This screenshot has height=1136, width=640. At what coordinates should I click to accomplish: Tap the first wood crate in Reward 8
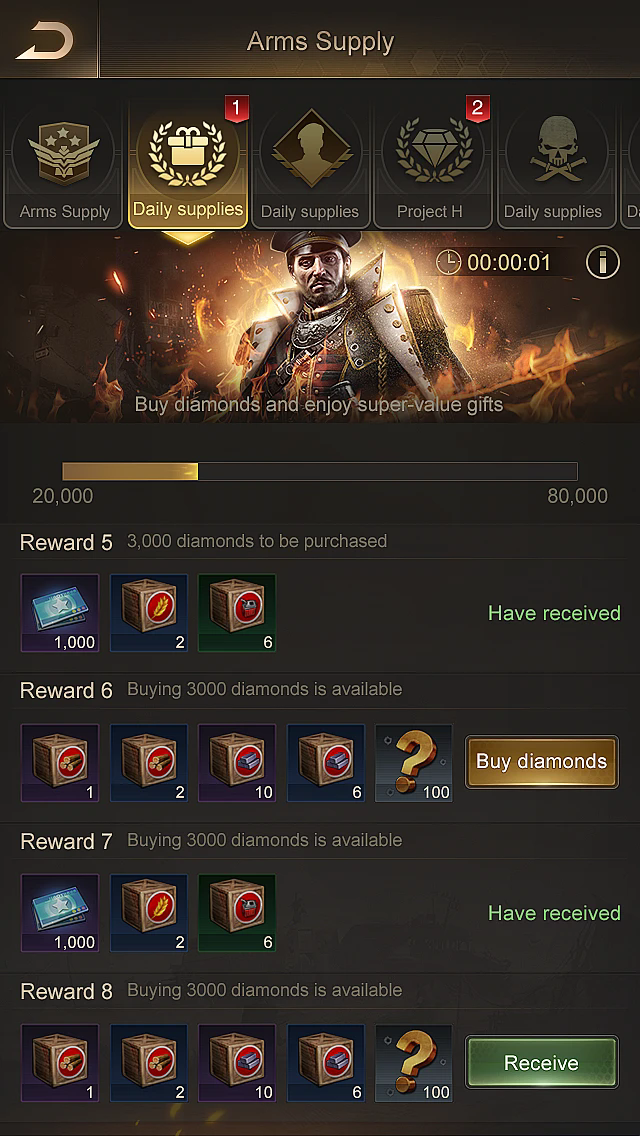tap(60, 1063)
